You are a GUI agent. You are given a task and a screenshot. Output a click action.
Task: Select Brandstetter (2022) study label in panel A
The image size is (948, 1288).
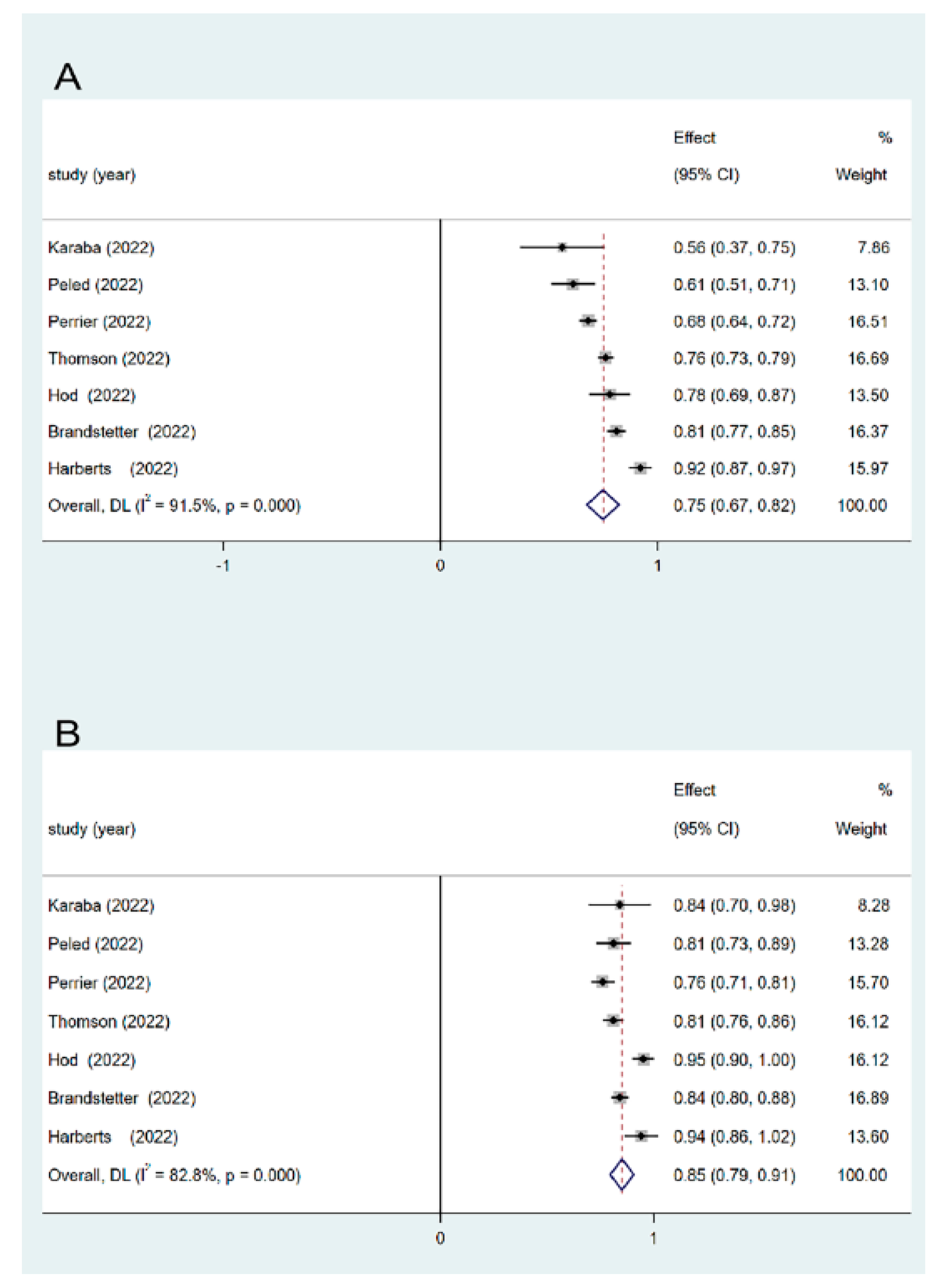pos(122,432)
